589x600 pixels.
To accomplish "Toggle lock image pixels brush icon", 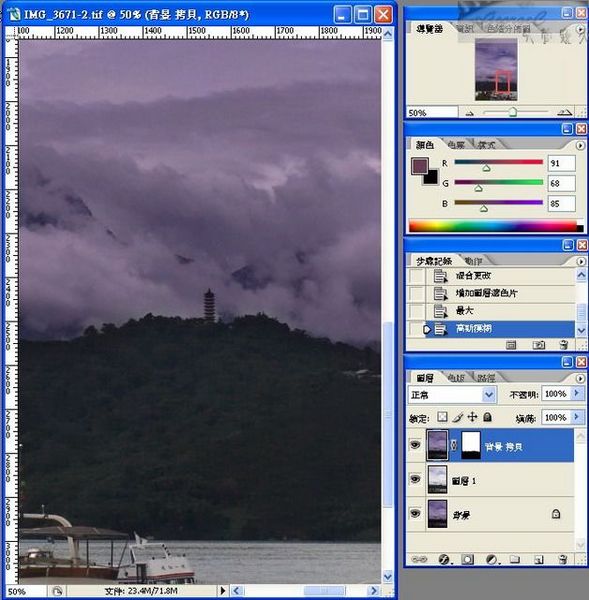I will (457, 417).
